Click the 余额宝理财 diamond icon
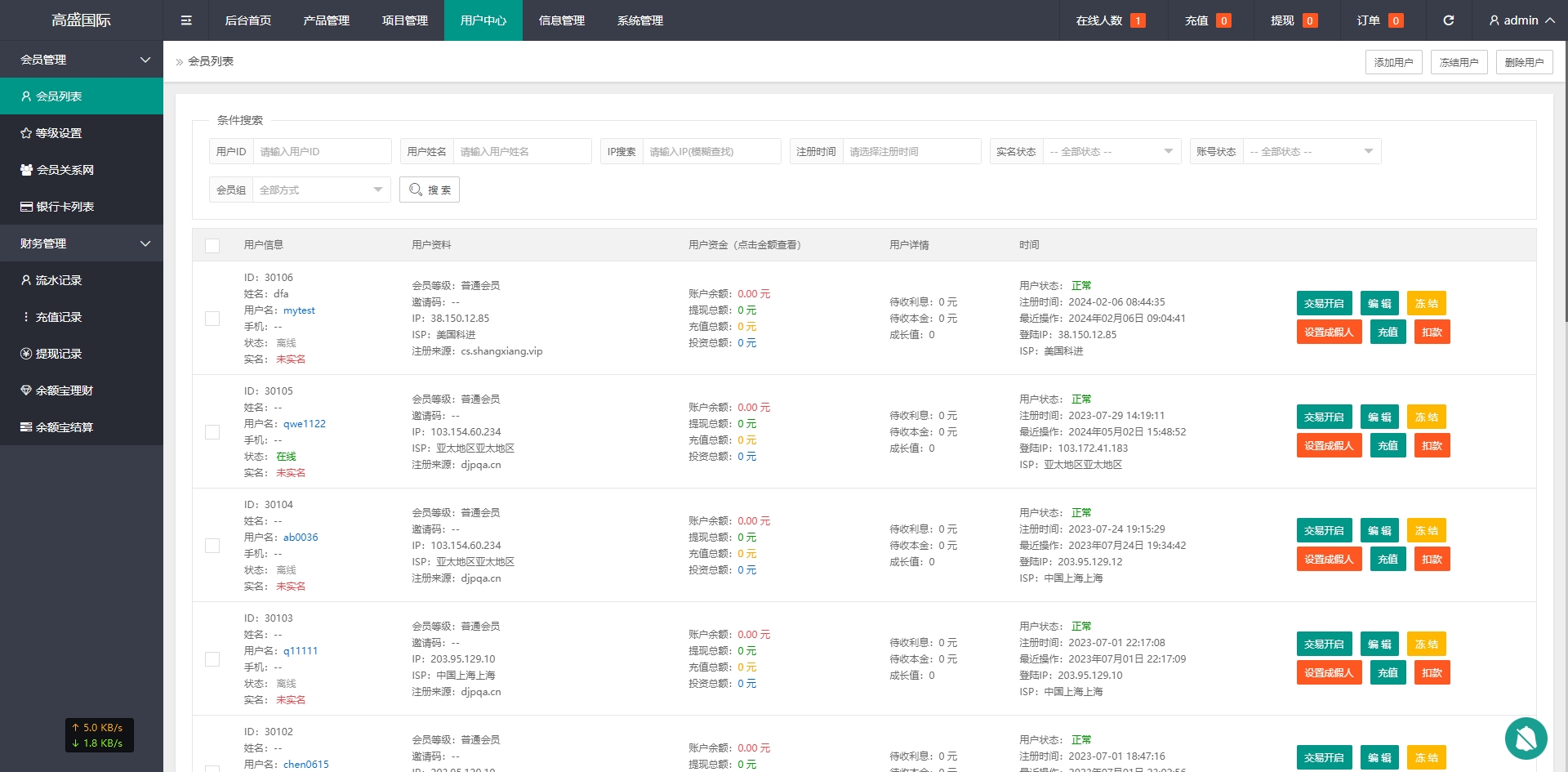Screen dimensions: 1568x772 (x=26, y=390)
